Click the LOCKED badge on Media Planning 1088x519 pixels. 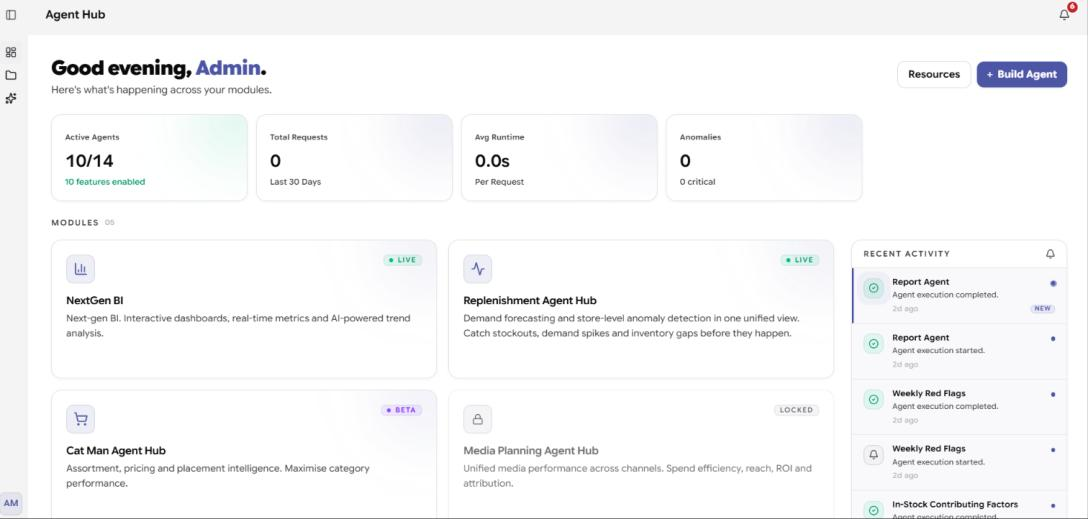[x=796, y=410]
